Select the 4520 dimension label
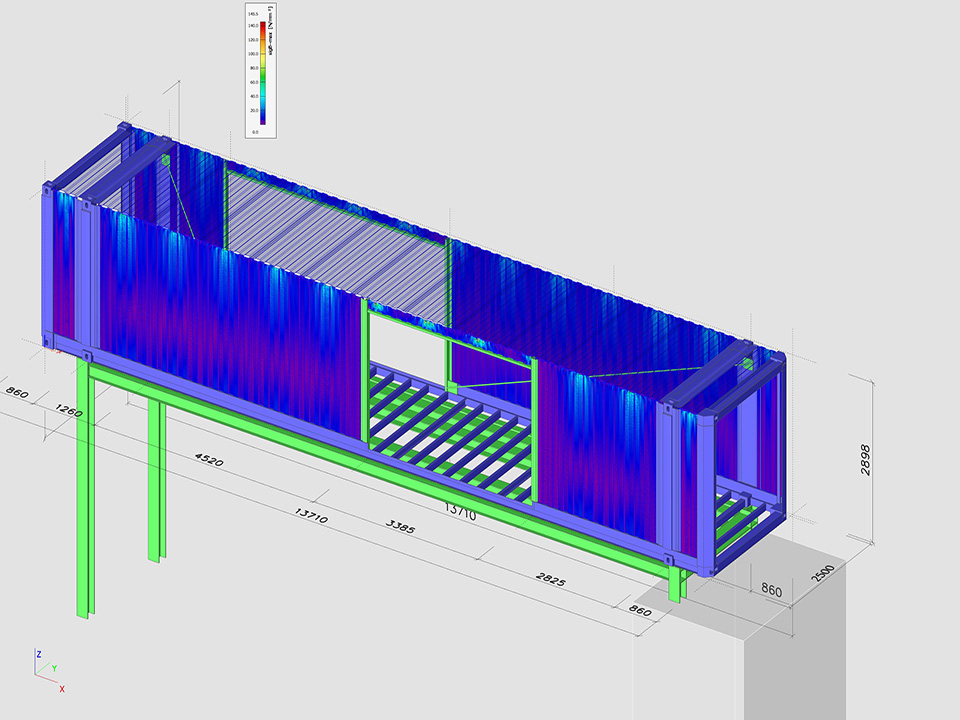The height and width of the screenshot is (720, 960). [208, 461]
